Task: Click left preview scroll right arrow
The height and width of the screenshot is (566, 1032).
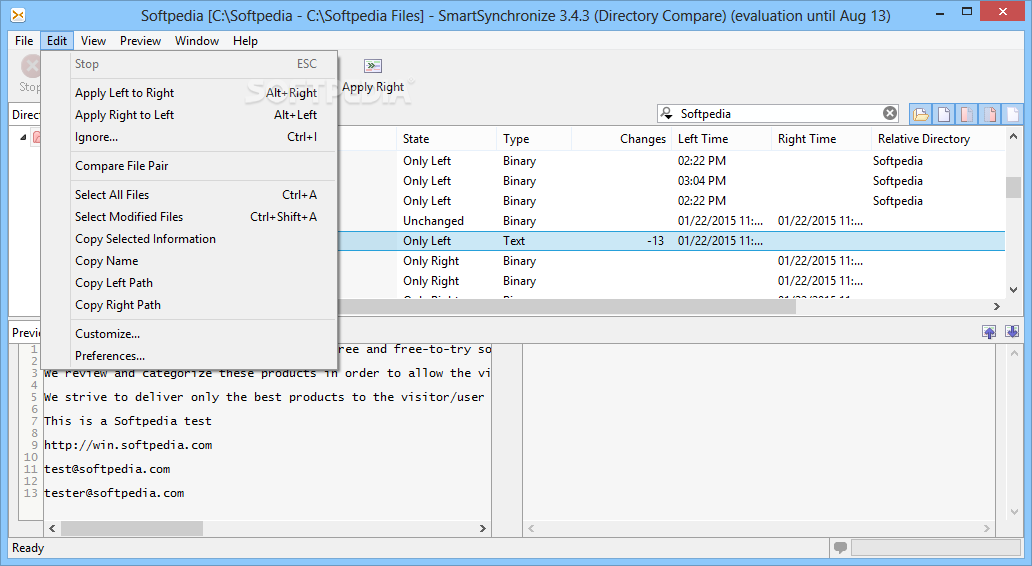Action: click(x=482, y=528)
